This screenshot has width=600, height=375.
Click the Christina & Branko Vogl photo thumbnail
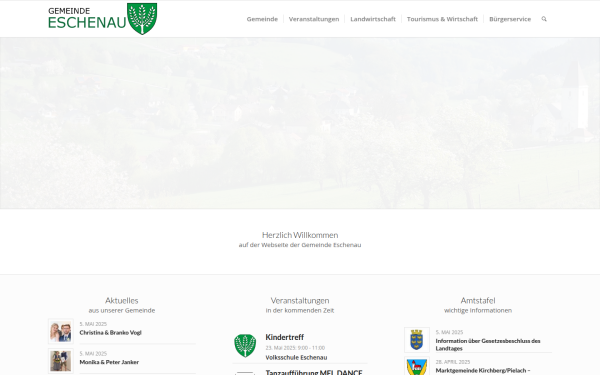[61, 331]
